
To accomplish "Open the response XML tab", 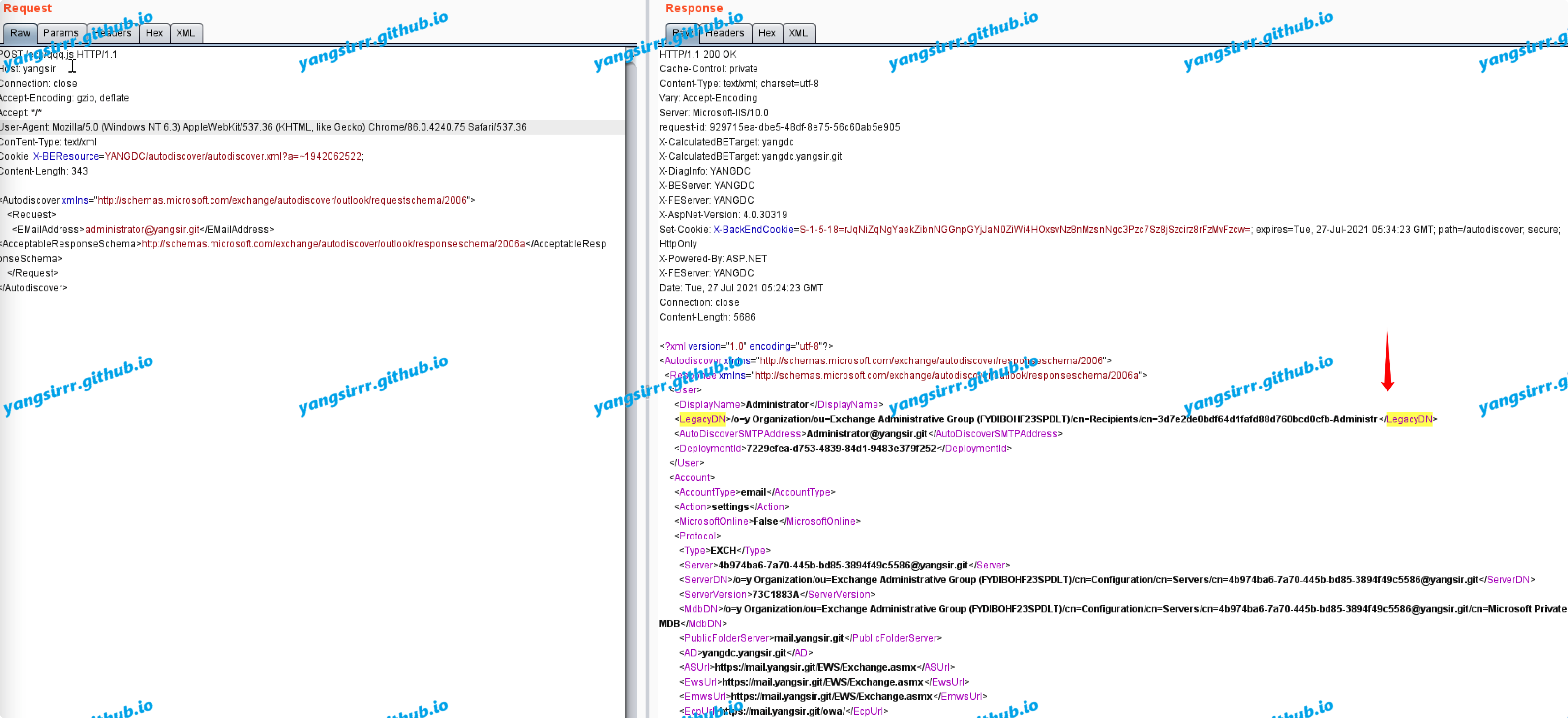I will coord(798,33).
